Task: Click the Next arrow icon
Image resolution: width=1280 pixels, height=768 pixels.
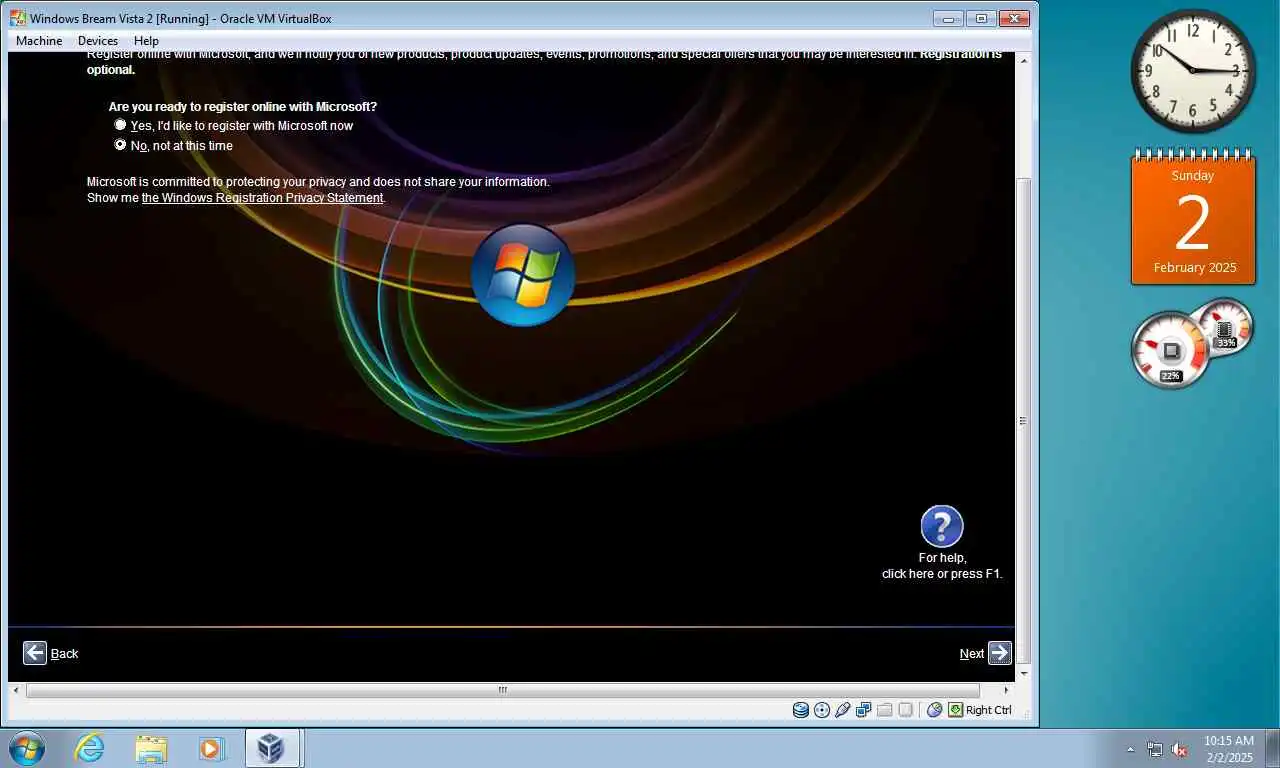Action: tap(1000, 653)
